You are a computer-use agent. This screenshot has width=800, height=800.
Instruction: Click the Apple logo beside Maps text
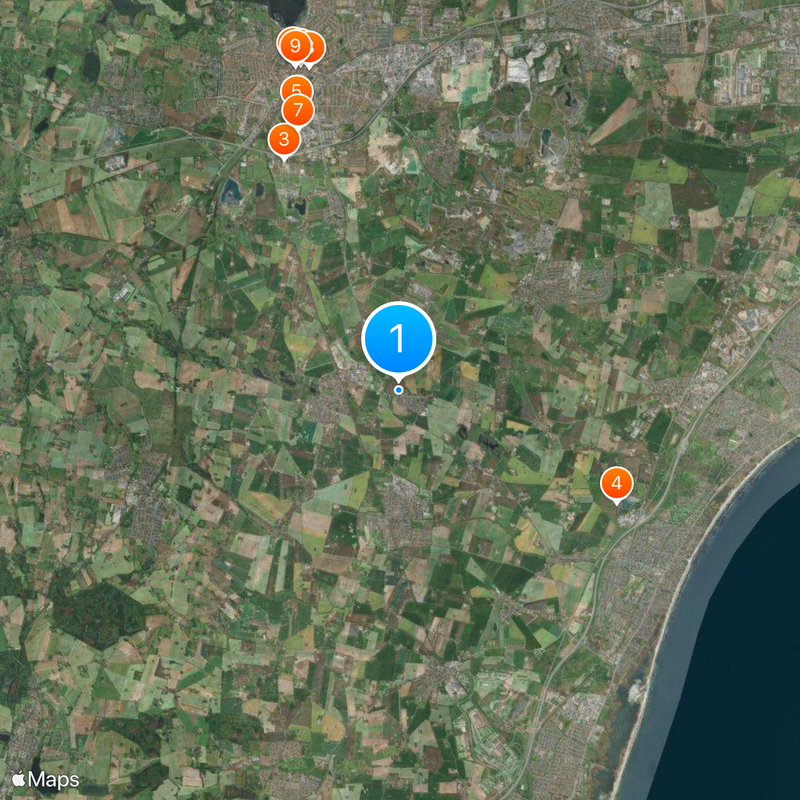click(x=18, y=779)
